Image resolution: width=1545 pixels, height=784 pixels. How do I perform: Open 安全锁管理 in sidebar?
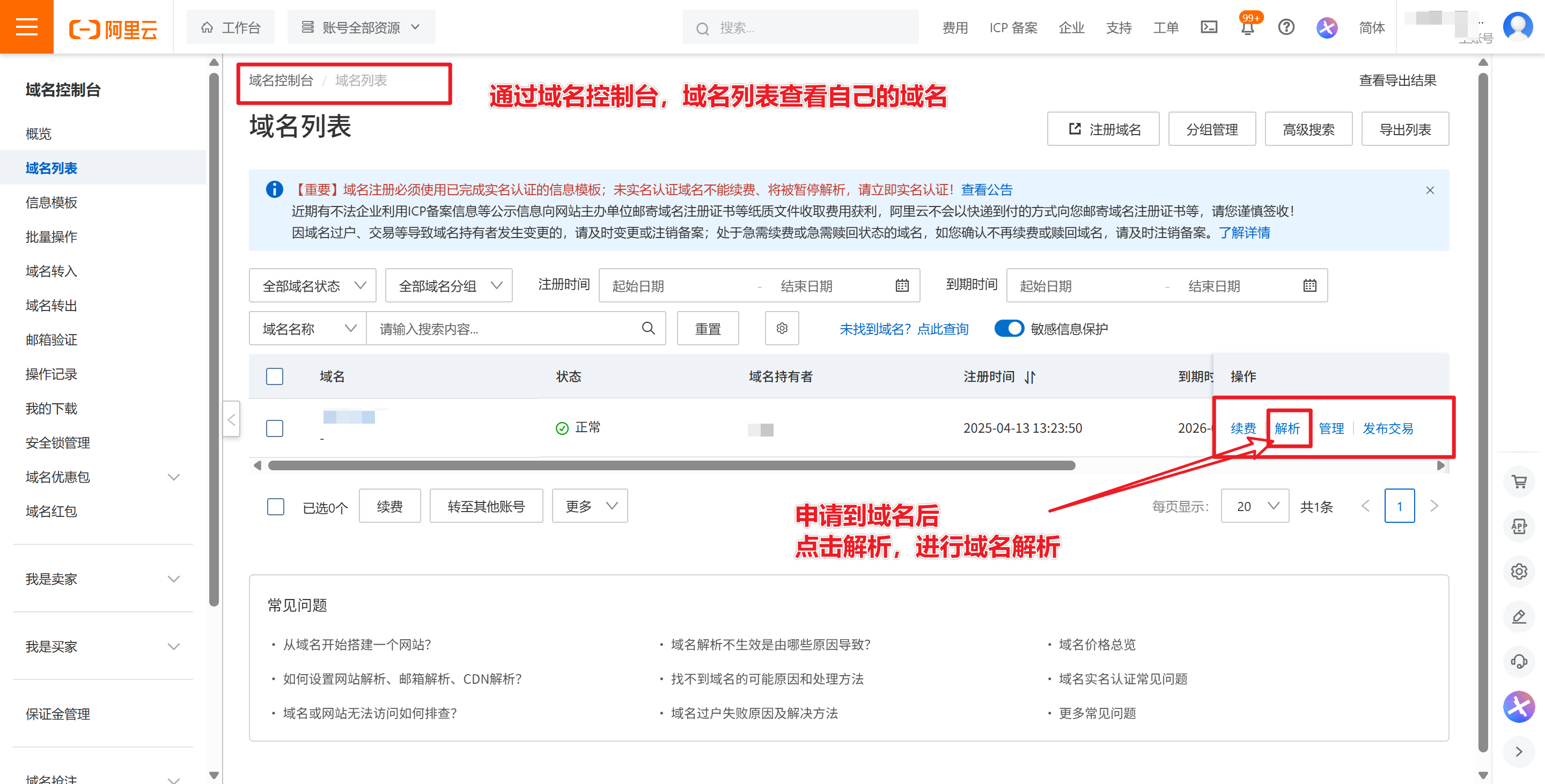point(57,442)
